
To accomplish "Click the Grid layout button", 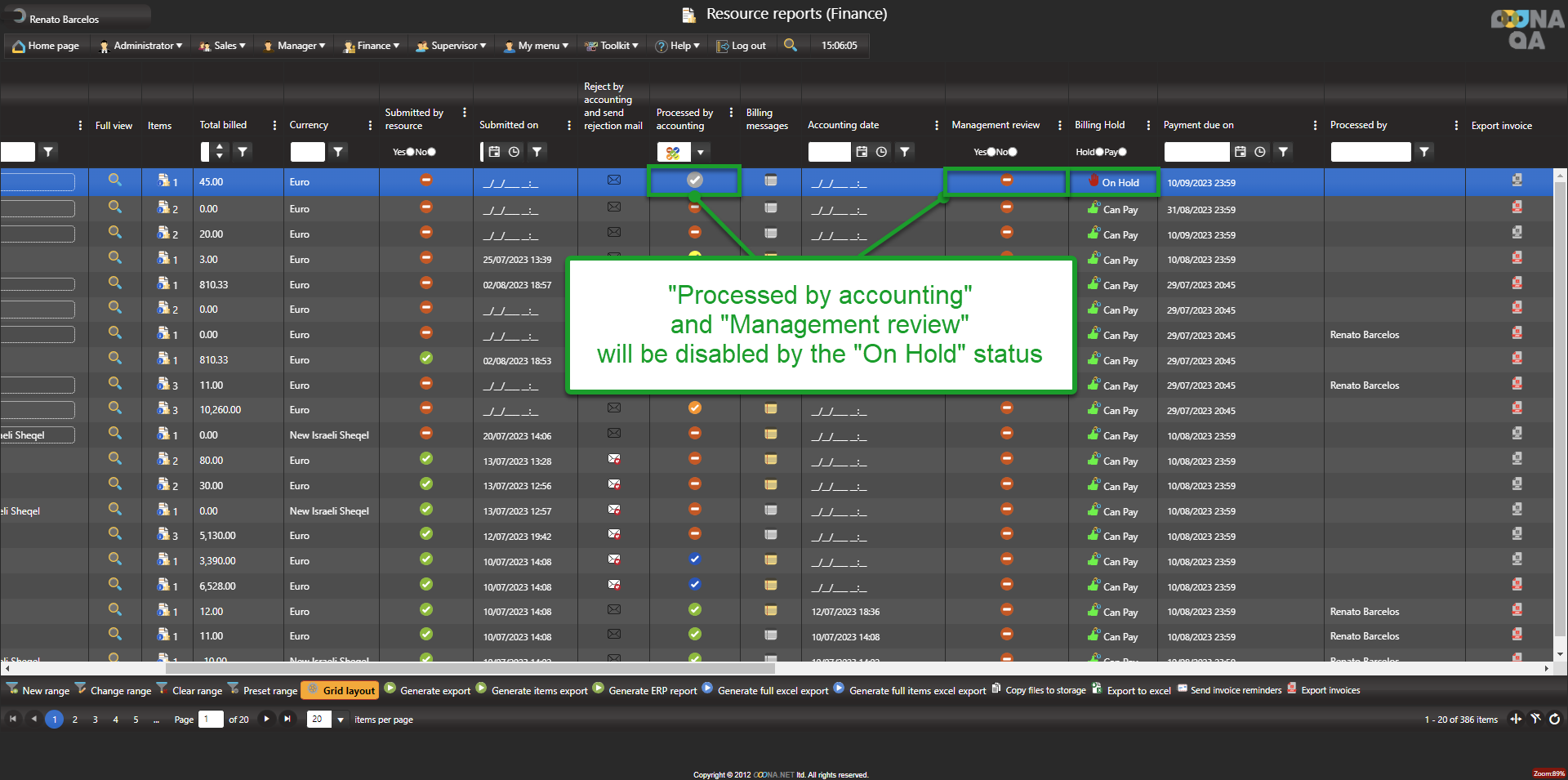I will (x=341, y=690).
